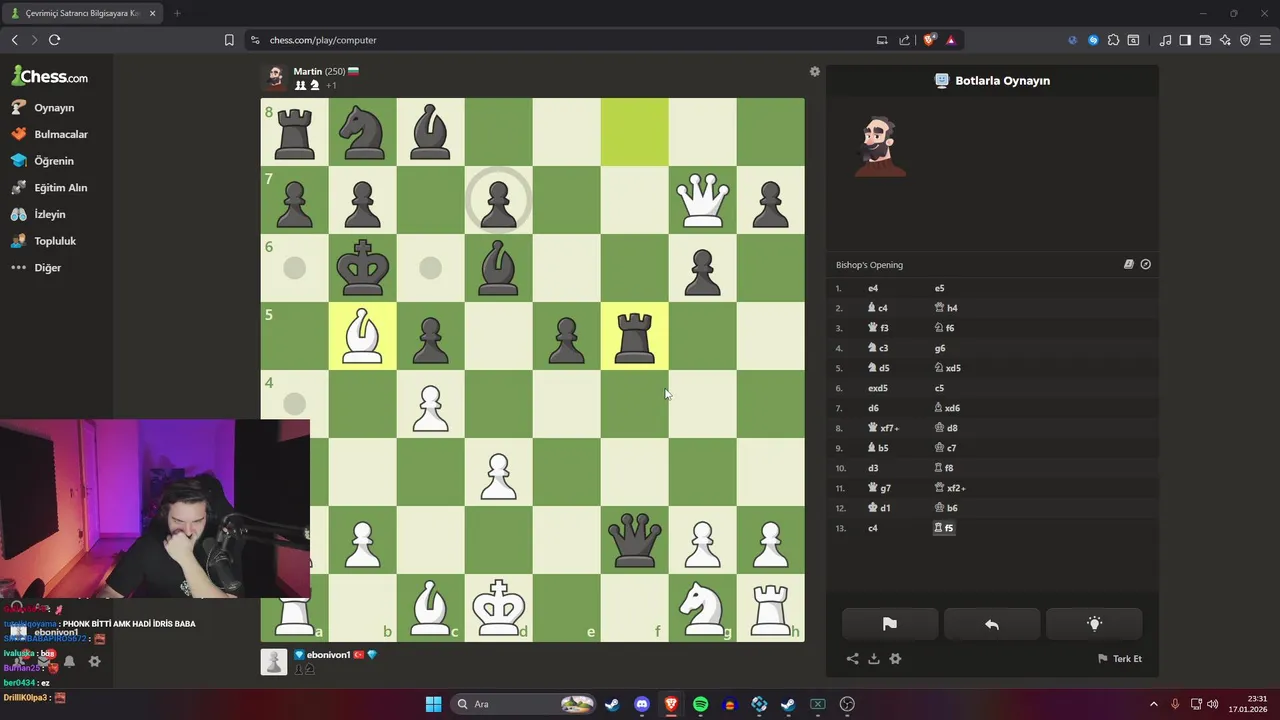Click the Chess.com logo
The height and width of the screenshot is (720, 1280).
tap(50, 76)
